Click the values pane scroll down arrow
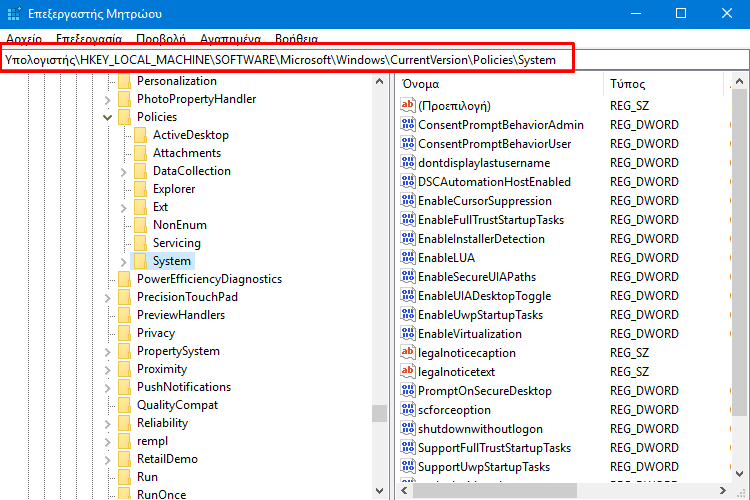This screenshot has width=750, height=500. pos(739,474)
